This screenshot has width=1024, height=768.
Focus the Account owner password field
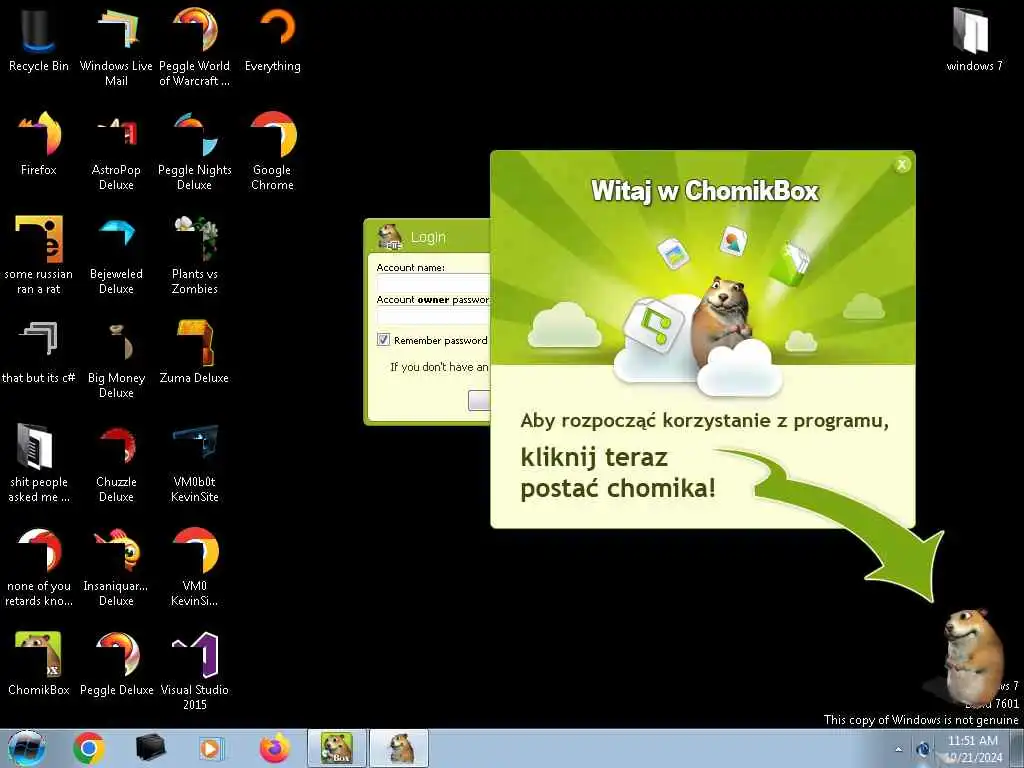point(434,316)
